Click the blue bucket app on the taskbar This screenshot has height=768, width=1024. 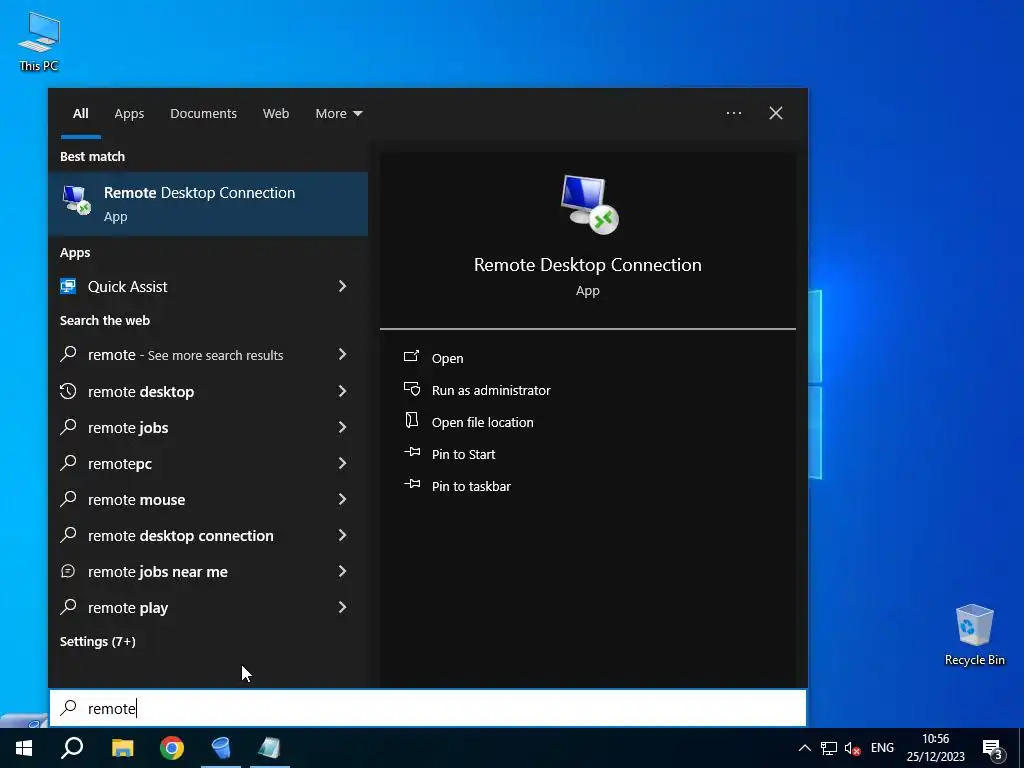coord(221,748)
